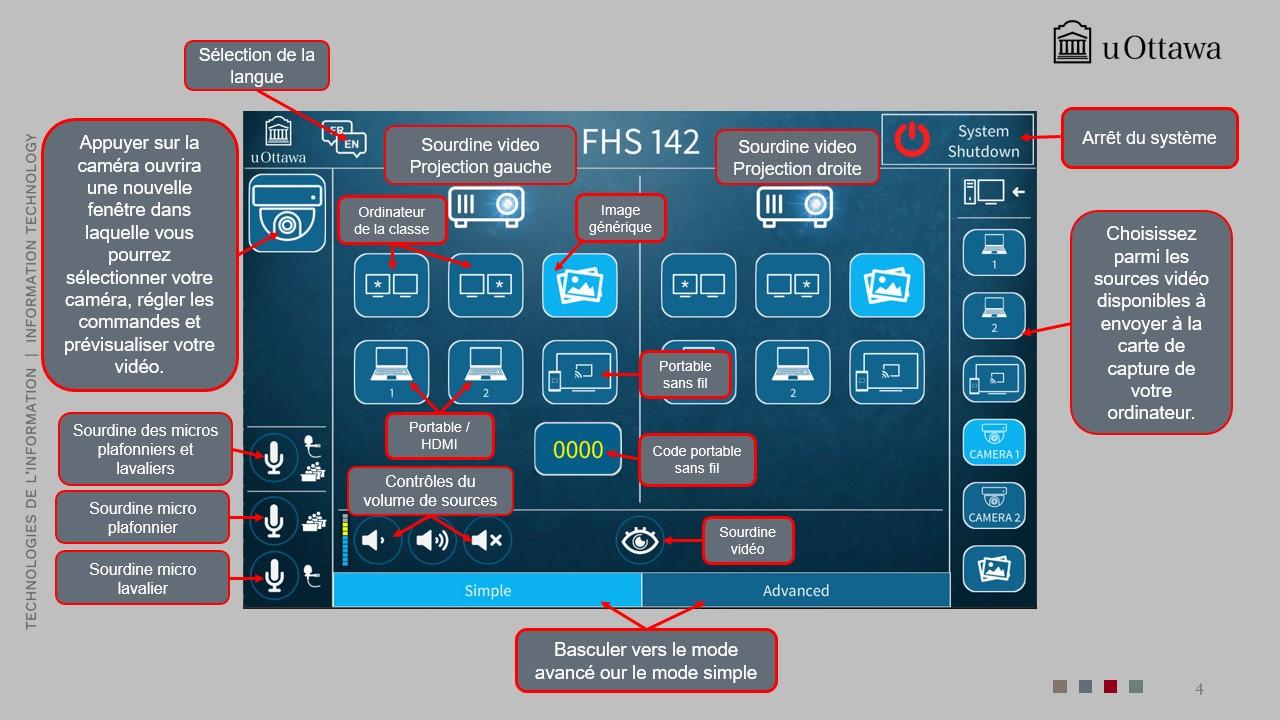Raise the source volume

tap(432, 541)
